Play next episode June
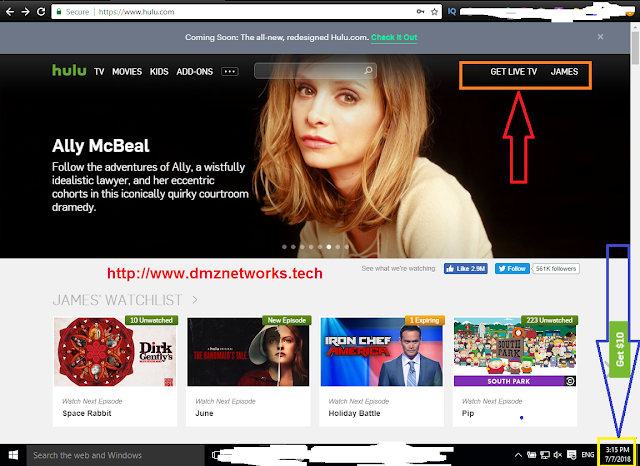 click(x=204, y=413)
